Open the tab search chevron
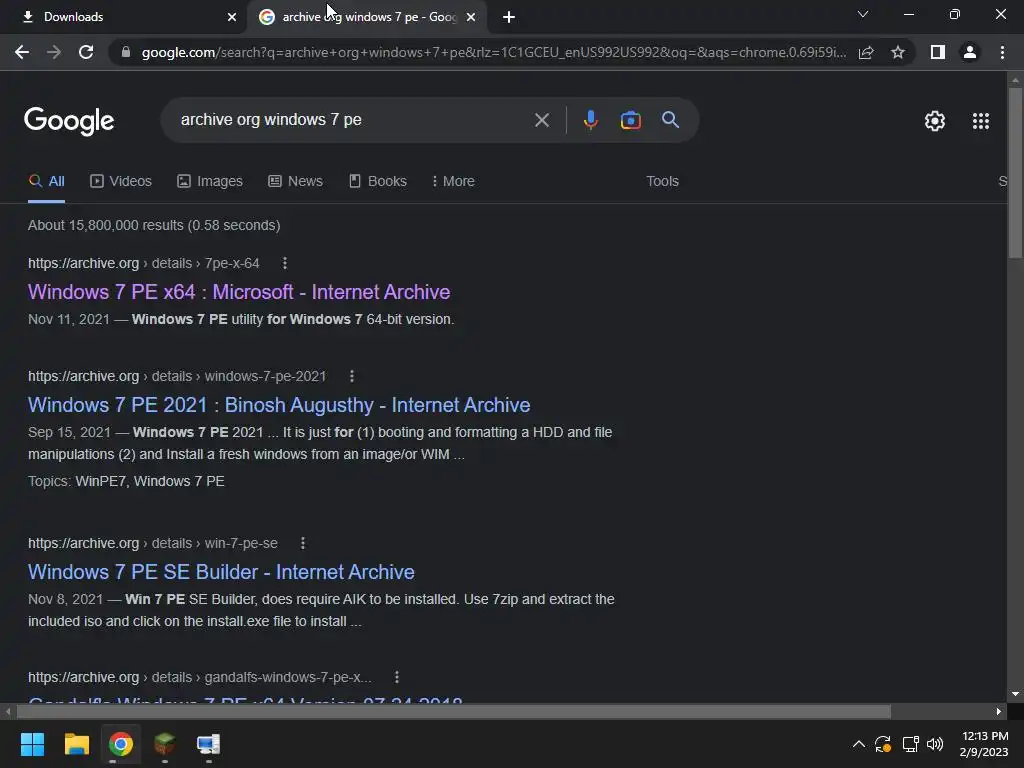Image resolution: width=1024 pixels, height=768 pixels. click(863, 14)
